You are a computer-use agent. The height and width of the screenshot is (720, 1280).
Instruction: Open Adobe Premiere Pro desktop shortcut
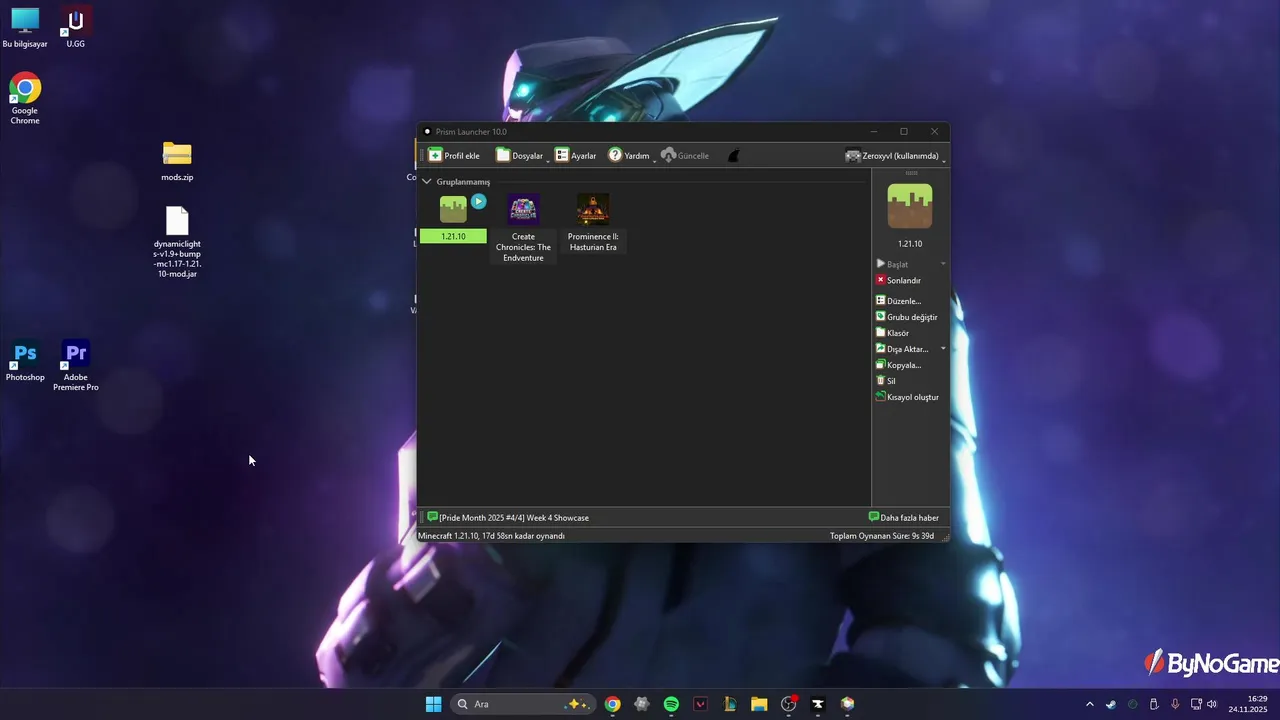pyautogui.click(x=76, y=366)
